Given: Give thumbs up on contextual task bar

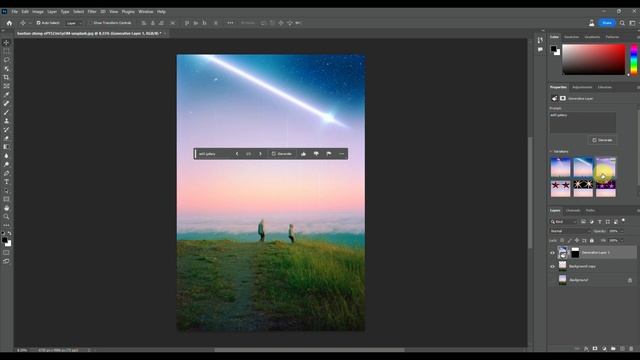Looking at the screenshot, I should click(303, 154).
